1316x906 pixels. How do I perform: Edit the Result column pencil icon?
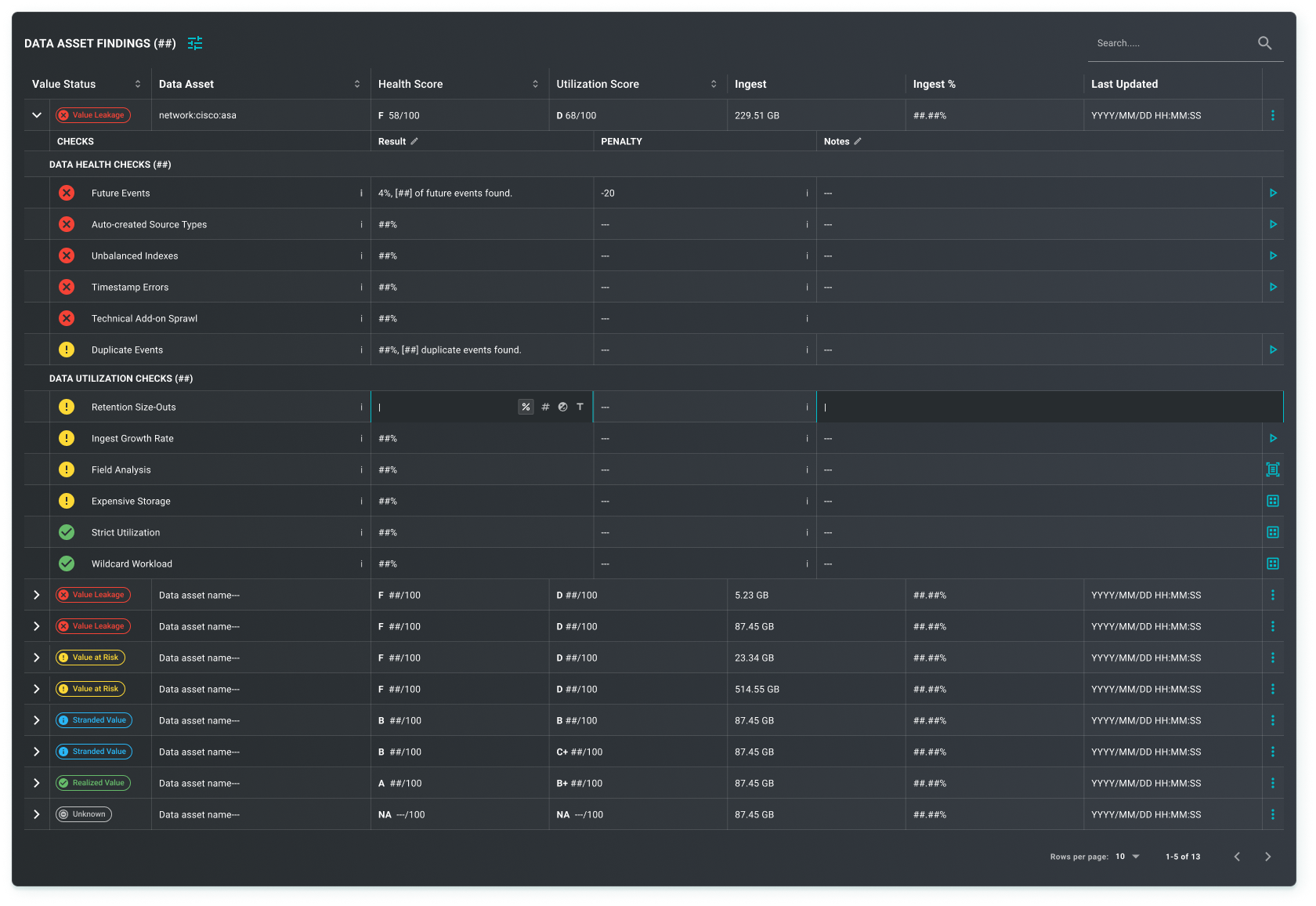coord(414,141)
